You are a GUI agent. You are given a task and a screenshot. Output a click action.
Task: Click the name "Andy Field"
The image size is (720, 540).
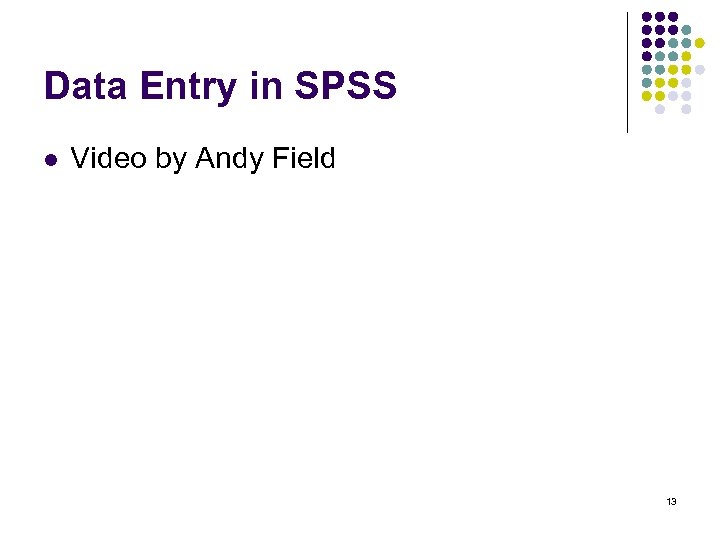[265, 159]
